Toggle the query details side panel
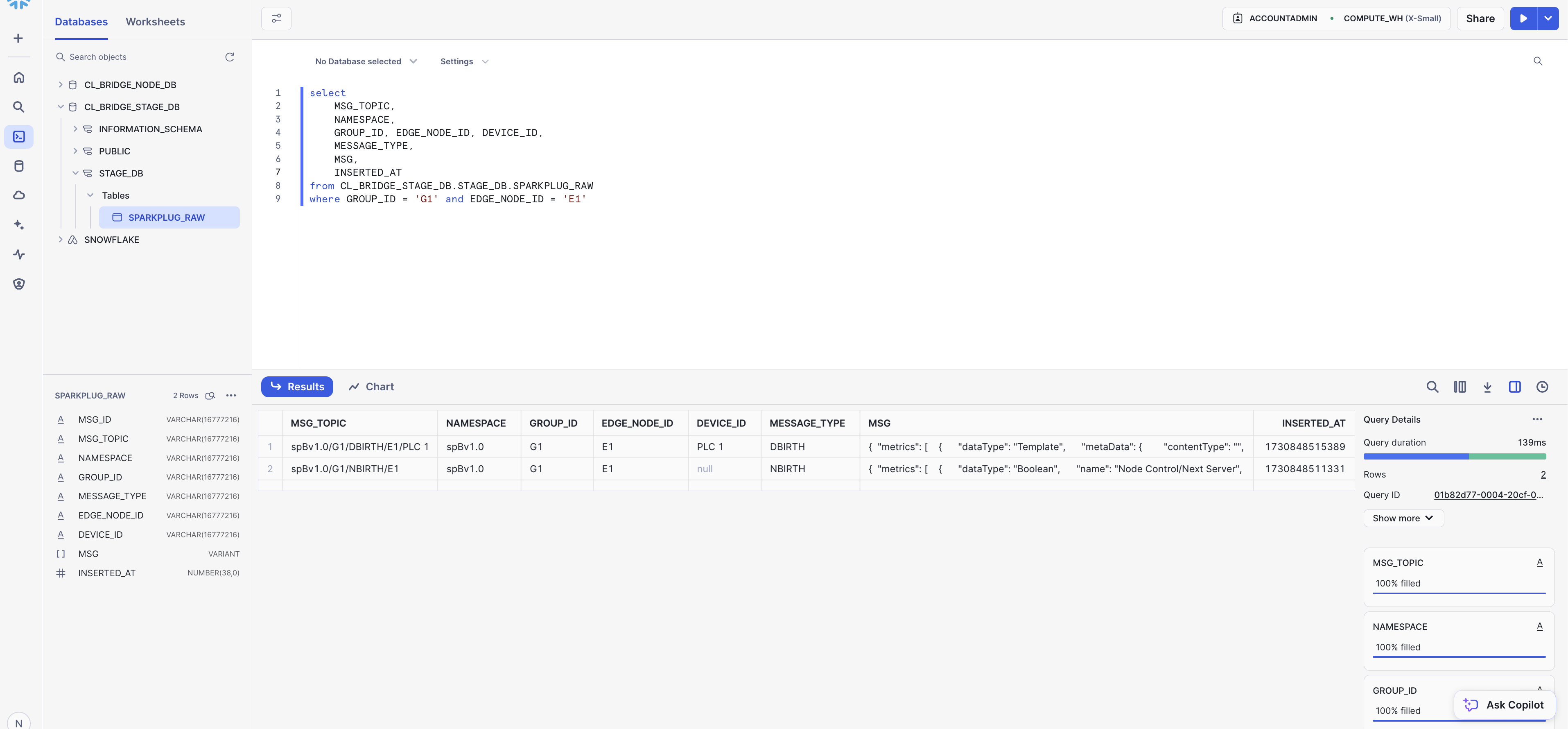This screenshot has width=1568, height=729. [x=1514, y=387]
